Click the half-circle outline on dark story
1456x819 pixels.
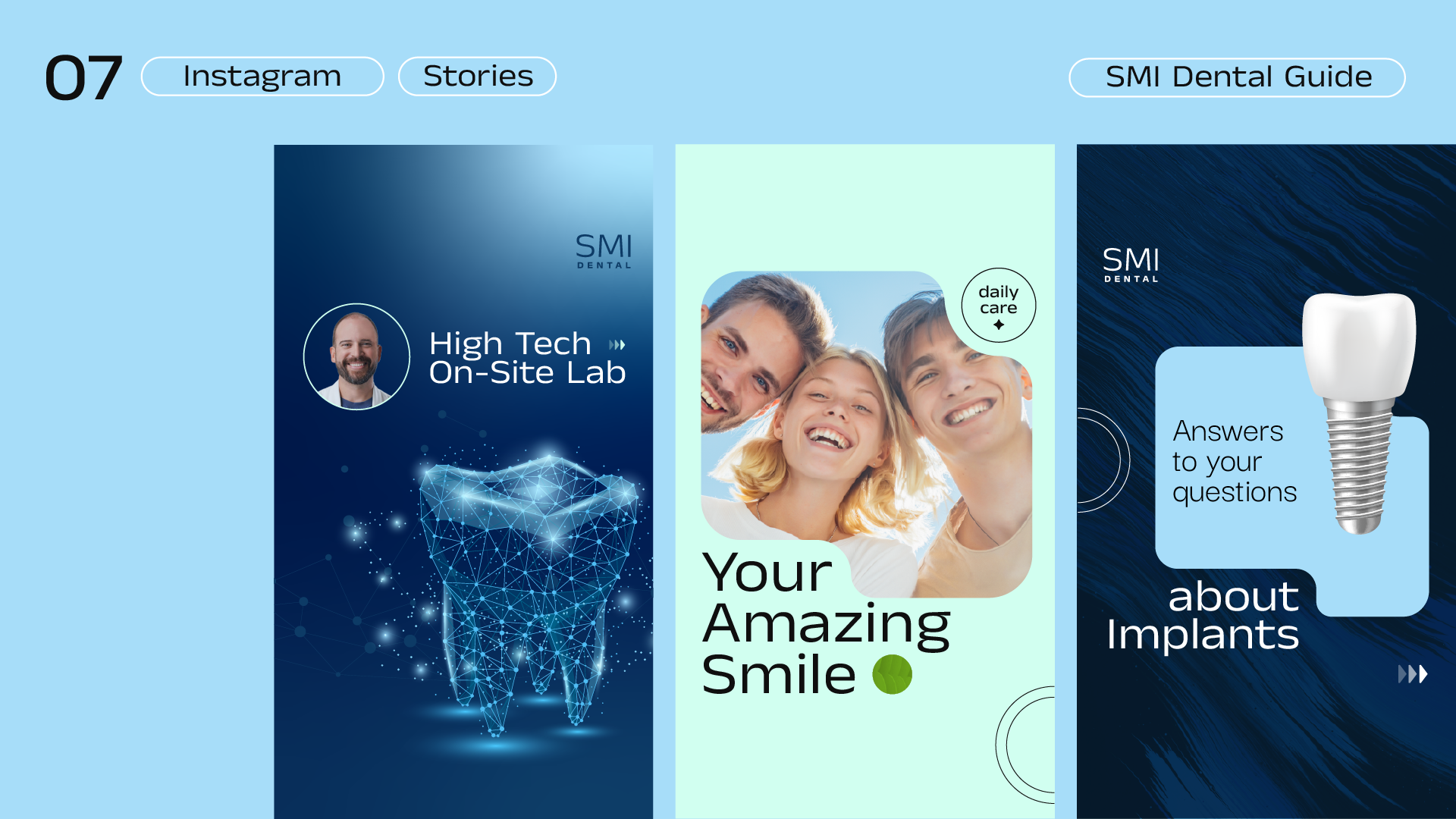(x=1103, y=460)
